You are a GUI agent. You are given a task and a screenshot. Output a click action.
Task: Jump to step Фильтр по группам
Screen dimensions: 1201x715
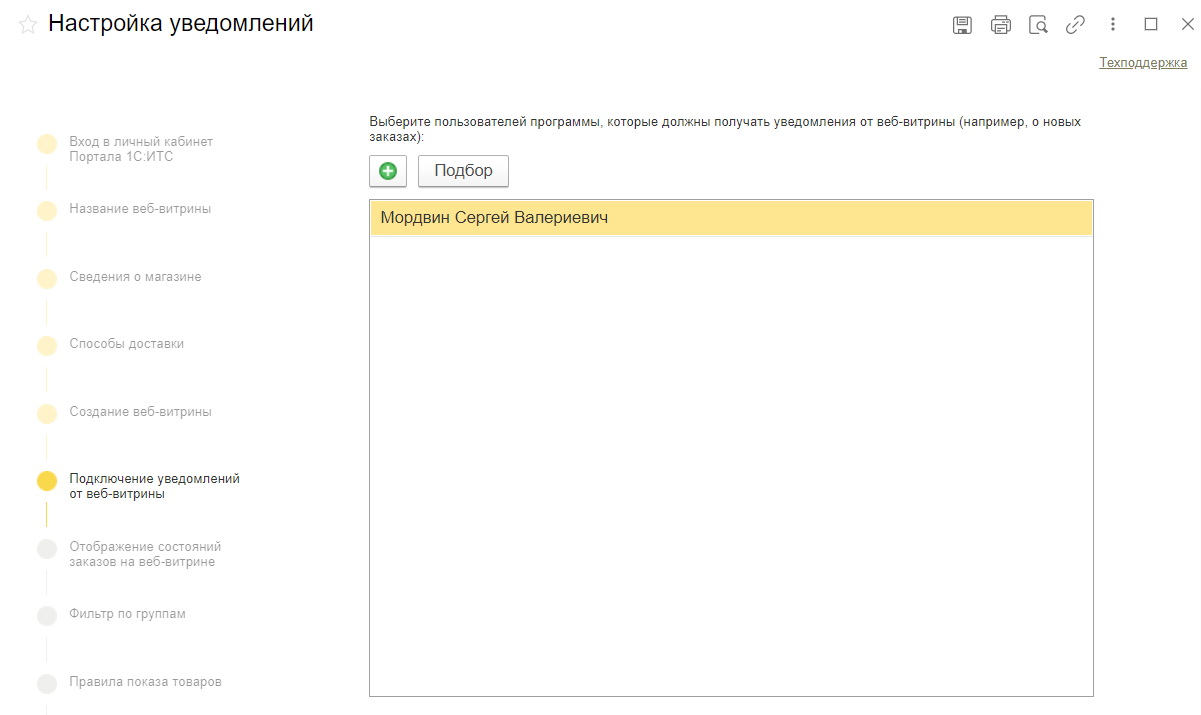click(127, 614)
